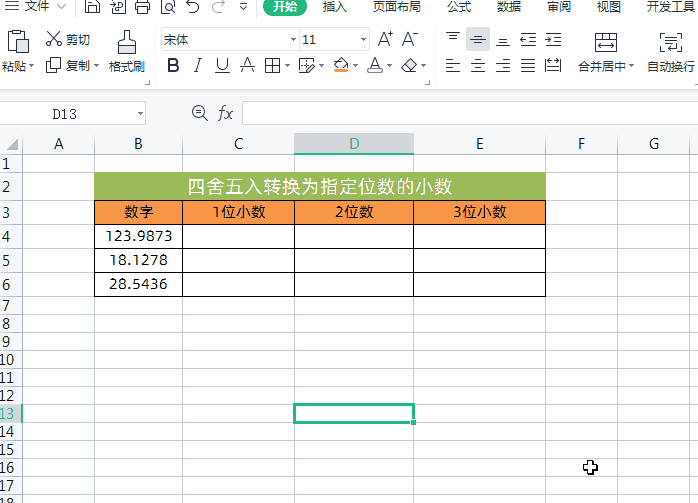Switch to the 视图 (View) tab
Viewport: 698px width, 503px height.
609,6
